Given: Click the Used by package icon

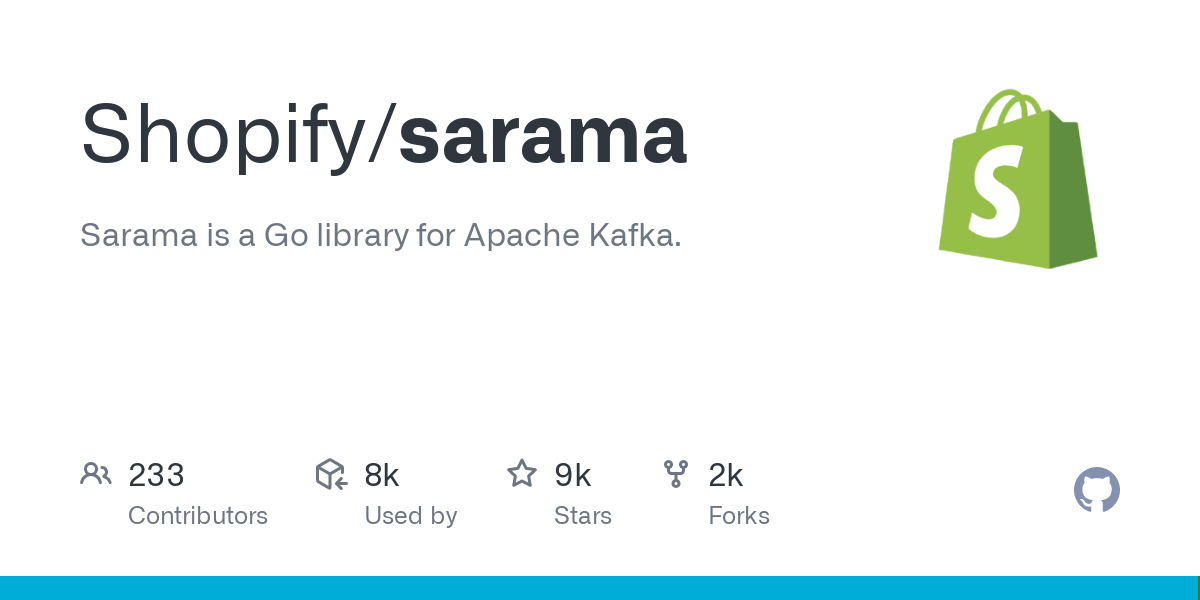Looking at the screenshot, I should [331, 474].
